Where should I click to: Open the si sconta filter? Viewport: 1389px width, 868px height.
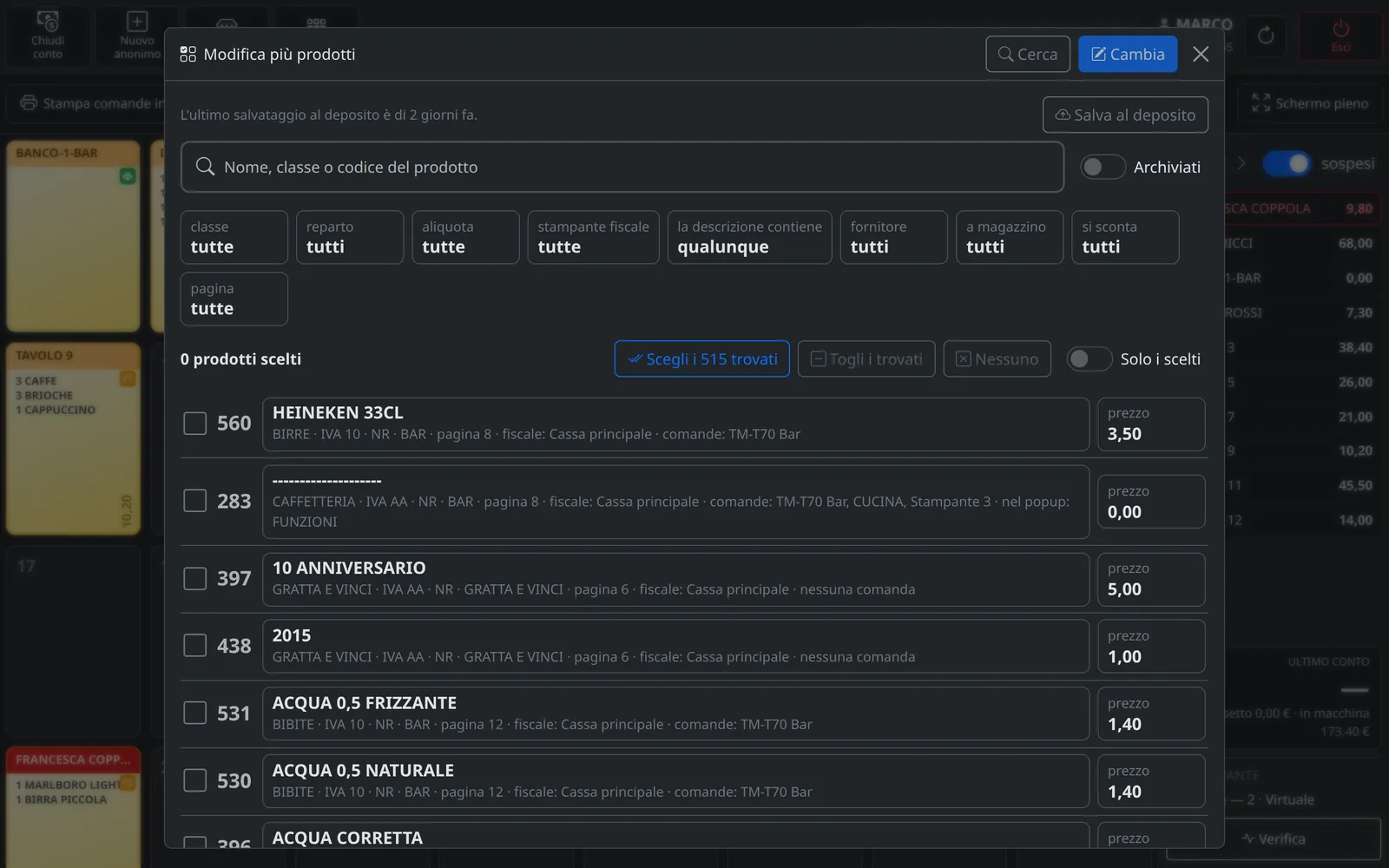tap(1124, 237)
